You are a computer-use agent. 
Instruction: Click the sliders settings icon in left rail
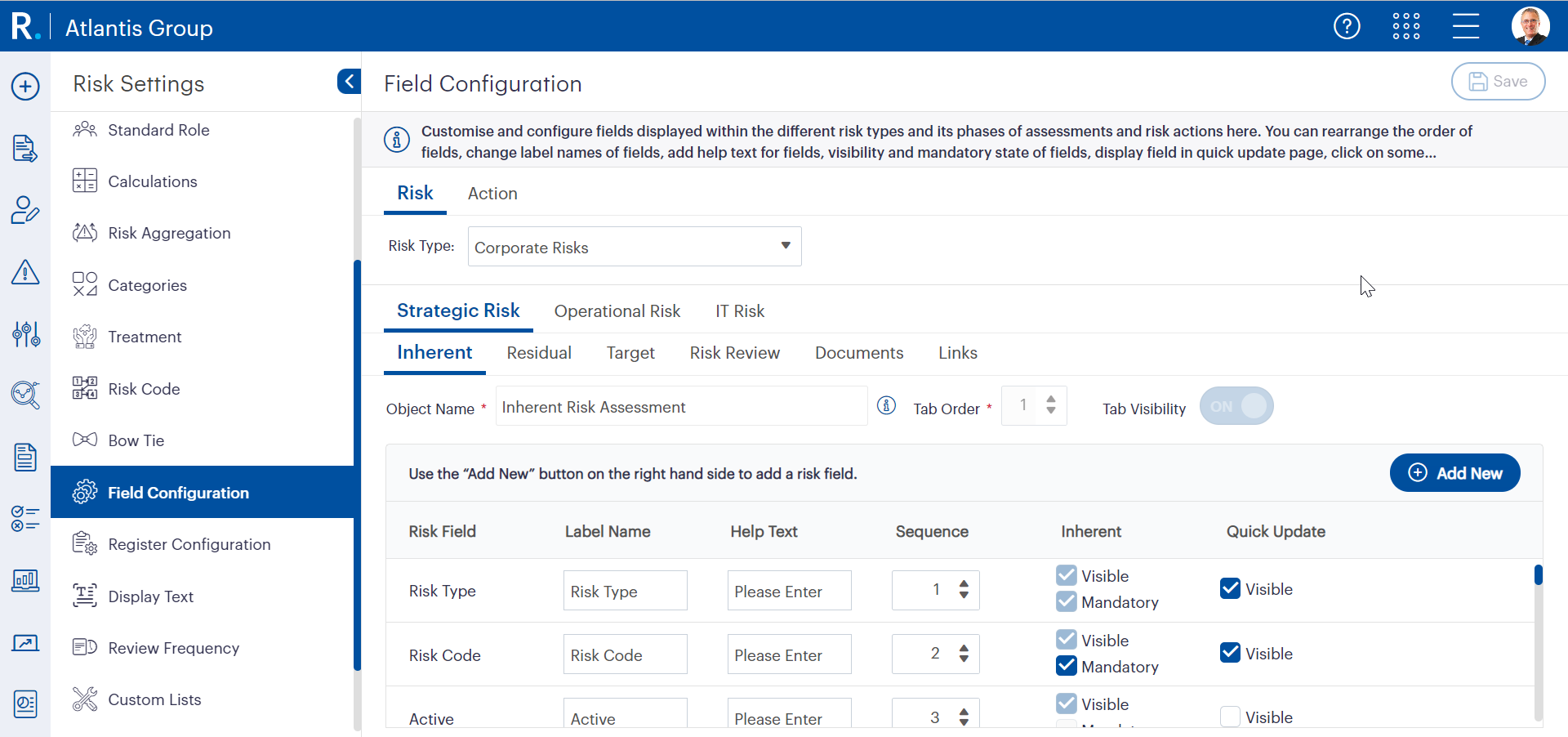click(x=25, y=333)
